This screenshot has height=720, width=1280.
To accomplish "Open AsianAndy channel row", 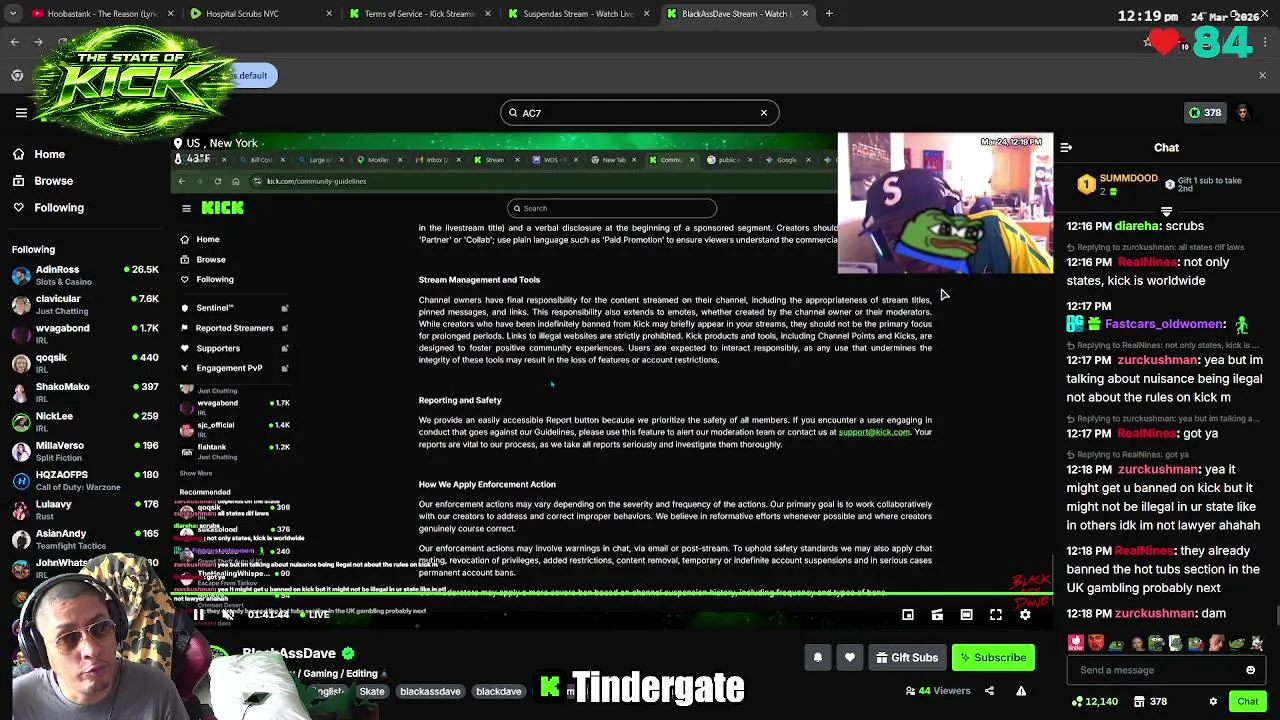I will coord(85,539).
